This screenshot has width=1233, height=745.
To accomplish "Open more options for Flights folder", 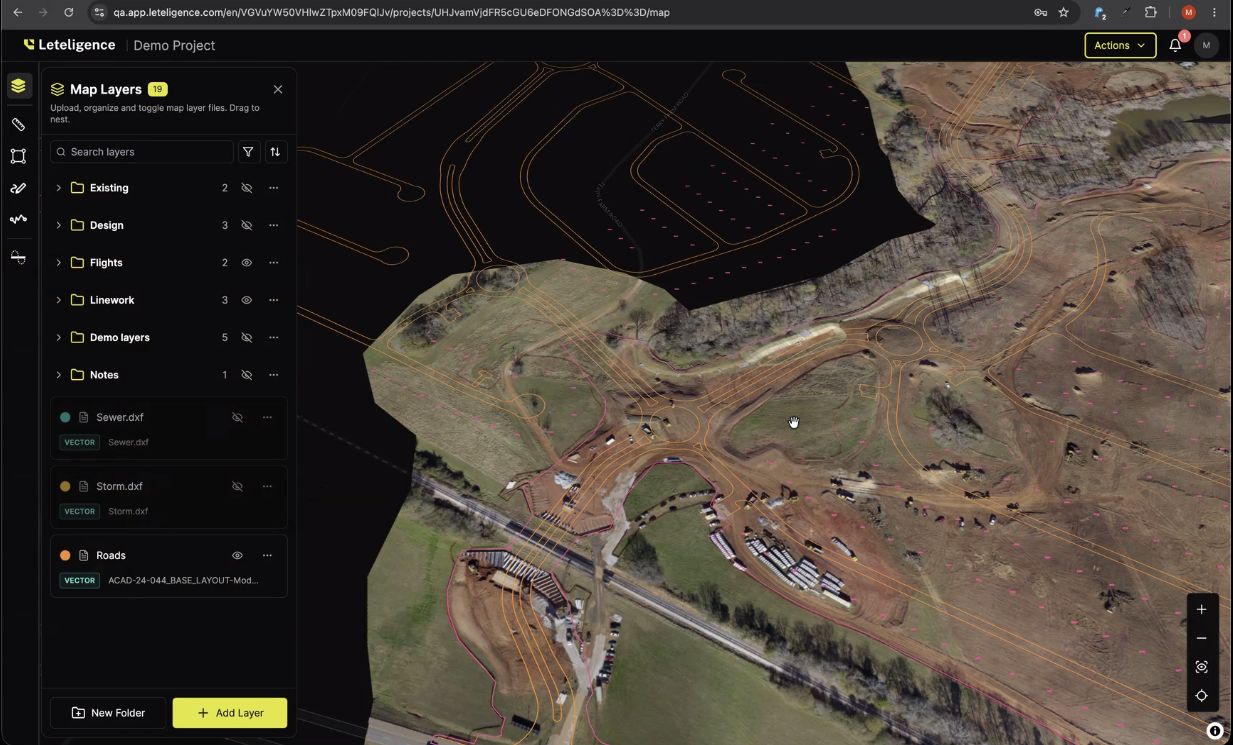I will (273, 263).
